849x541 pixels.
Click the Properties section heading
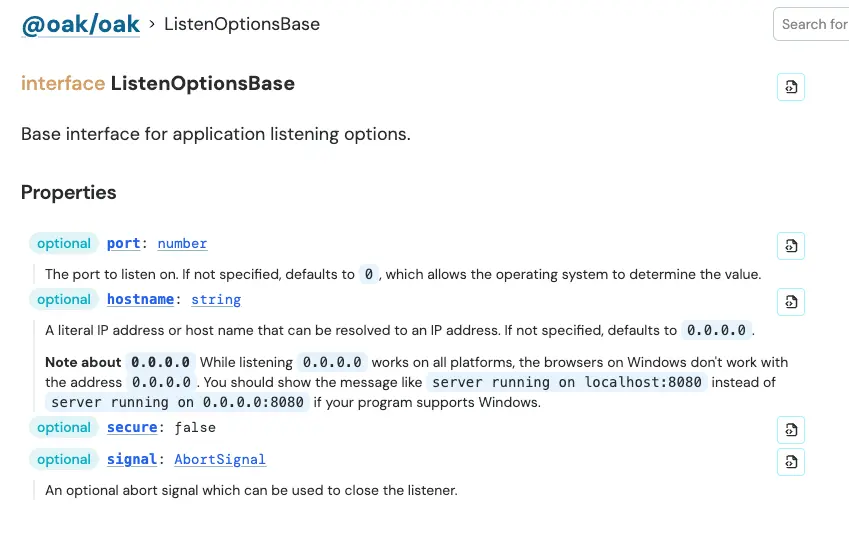tap(69, 192)
